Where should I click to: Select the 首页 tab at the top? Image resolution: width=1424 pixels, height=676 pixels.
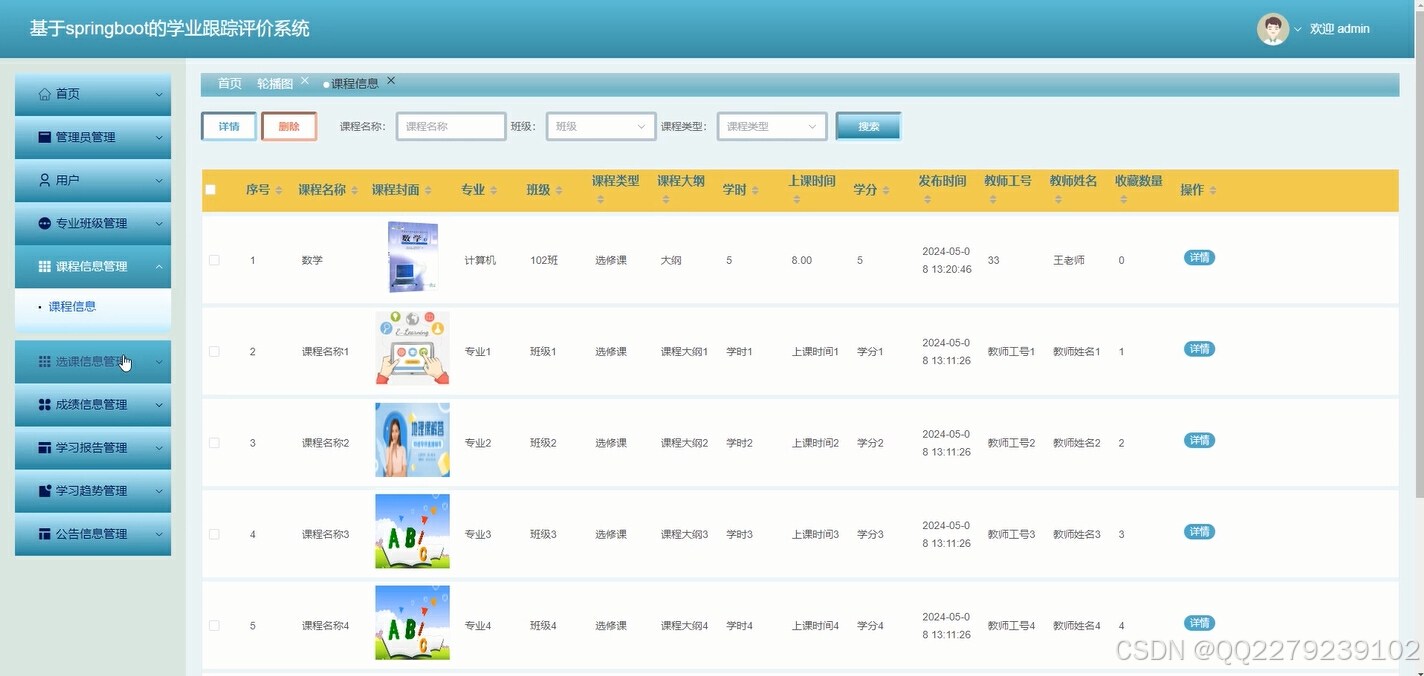(228, 83)
